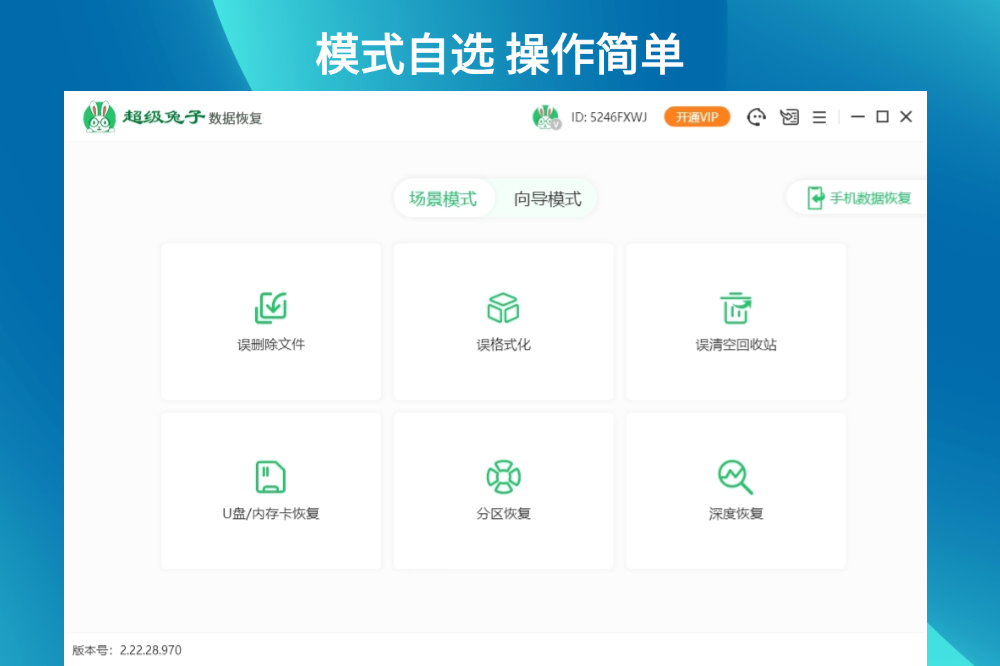Switch to 场景模式 tab

coord(443,199)
